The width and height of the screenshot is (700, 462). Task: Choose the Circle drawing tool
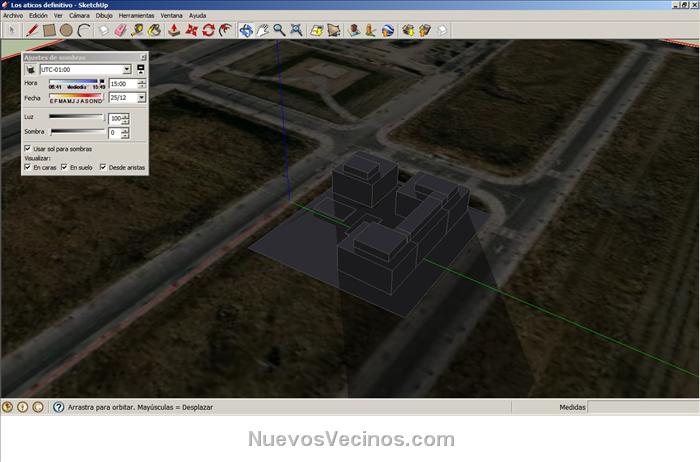point(66,30)
